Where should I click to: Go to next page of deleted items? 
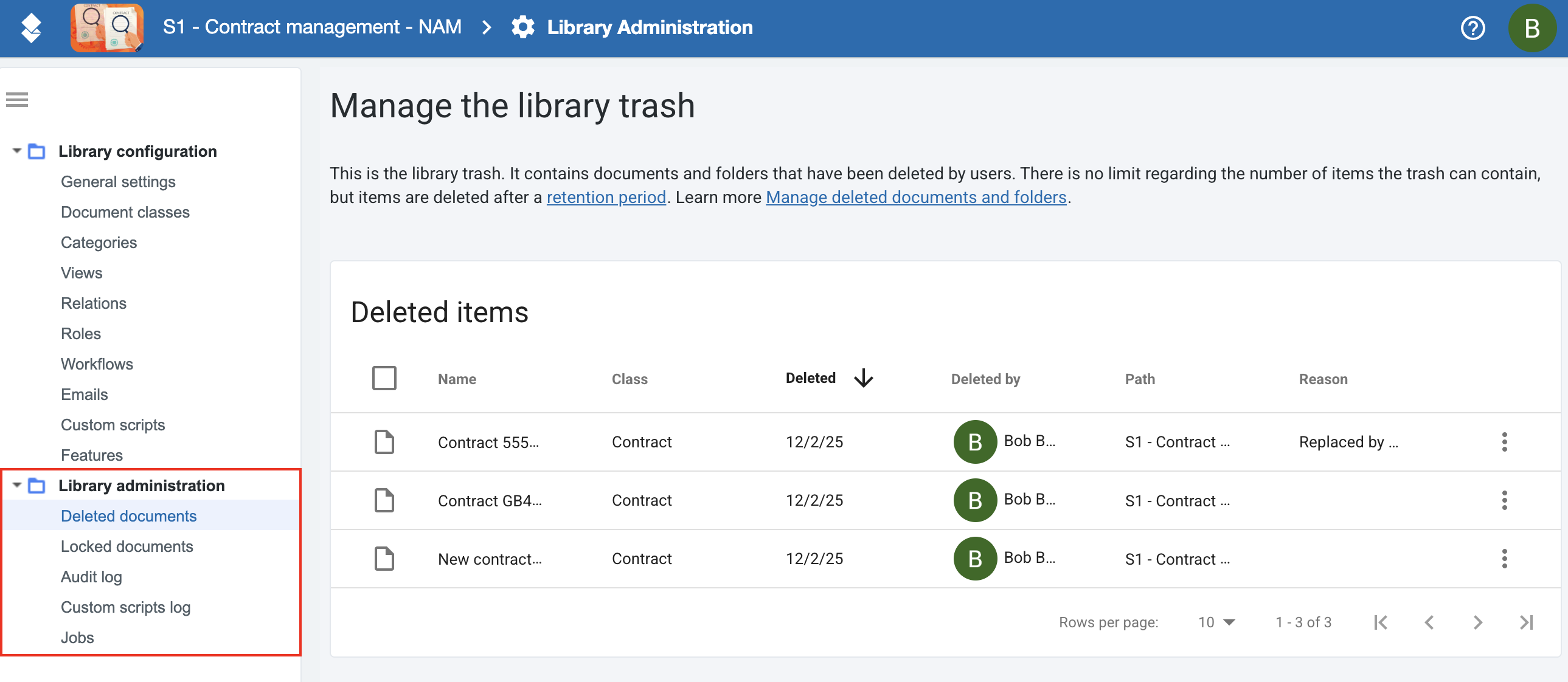[1477, 622]
